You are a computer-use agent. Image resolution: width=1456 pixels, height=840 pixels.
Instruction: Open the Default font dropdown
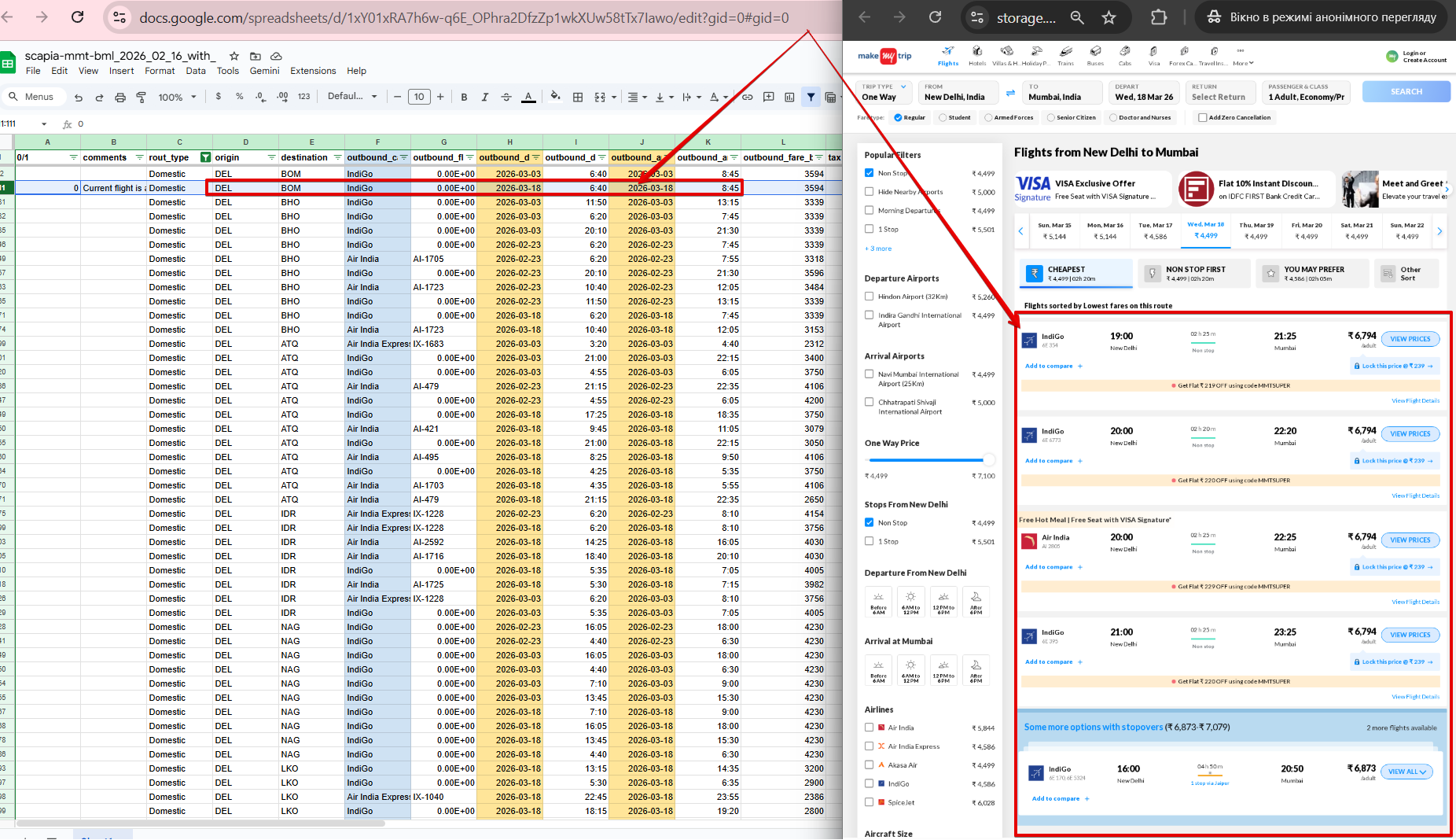click(352, 97)
